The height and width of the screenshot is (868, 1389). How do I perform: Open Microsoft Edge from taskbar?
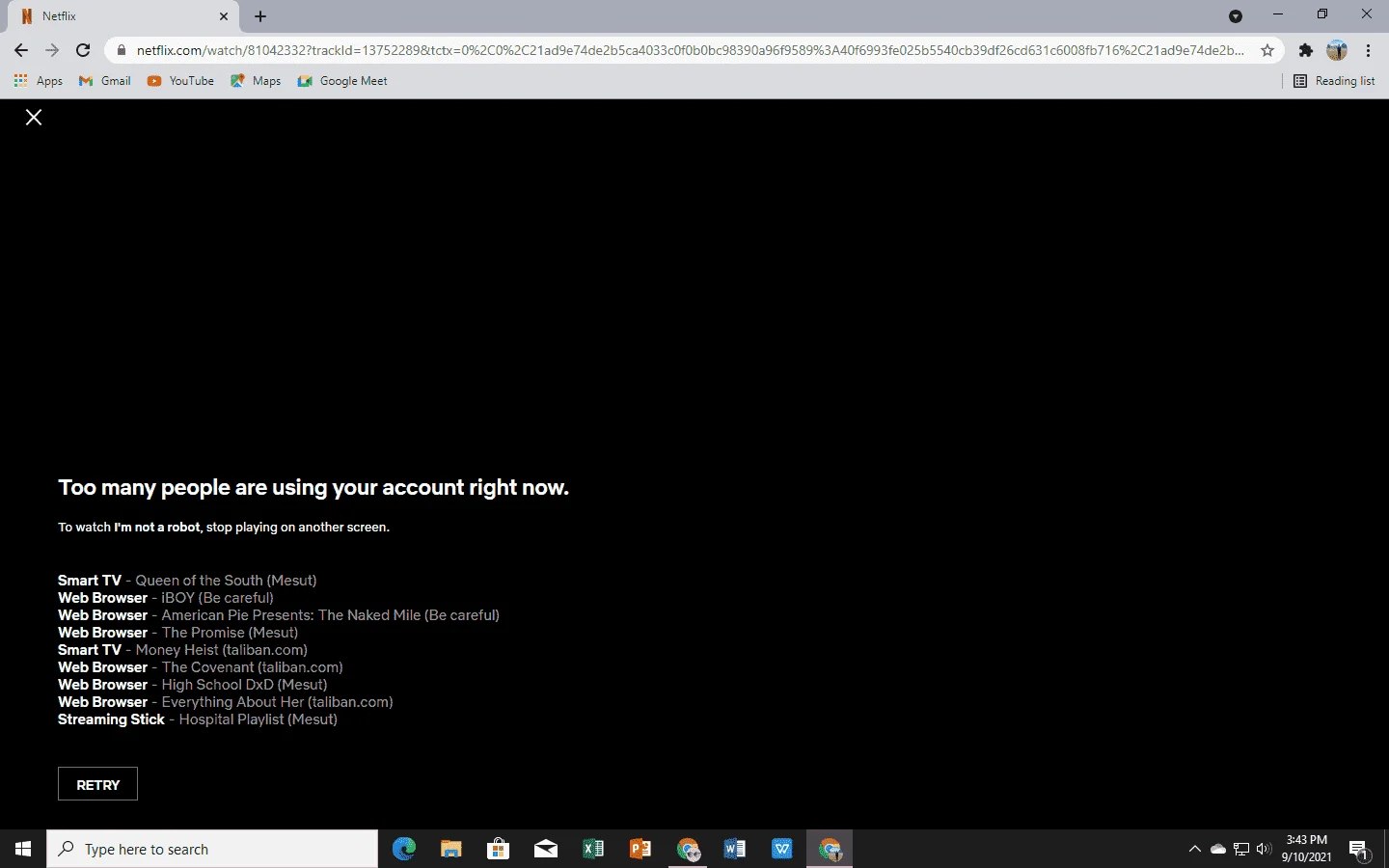pyautogui.click(x=403, y=849)
